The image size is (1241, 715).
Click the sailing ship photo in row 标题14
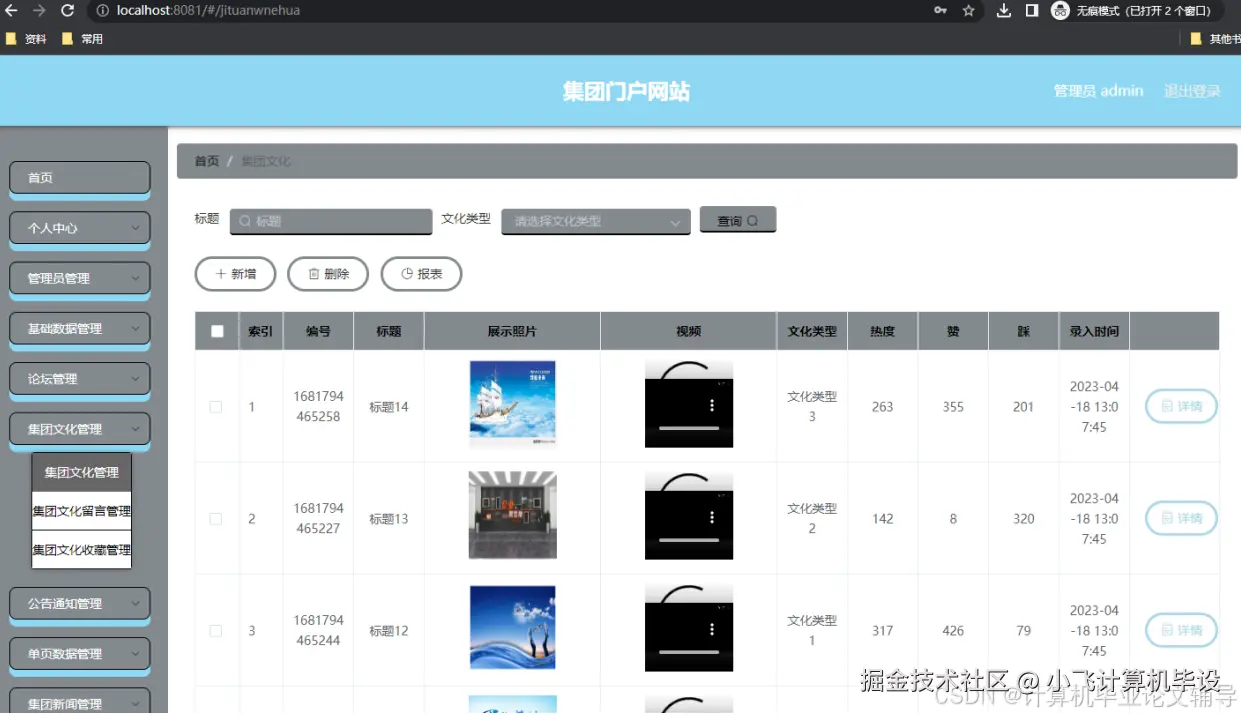pyautogui.click(x=513, y=404)
